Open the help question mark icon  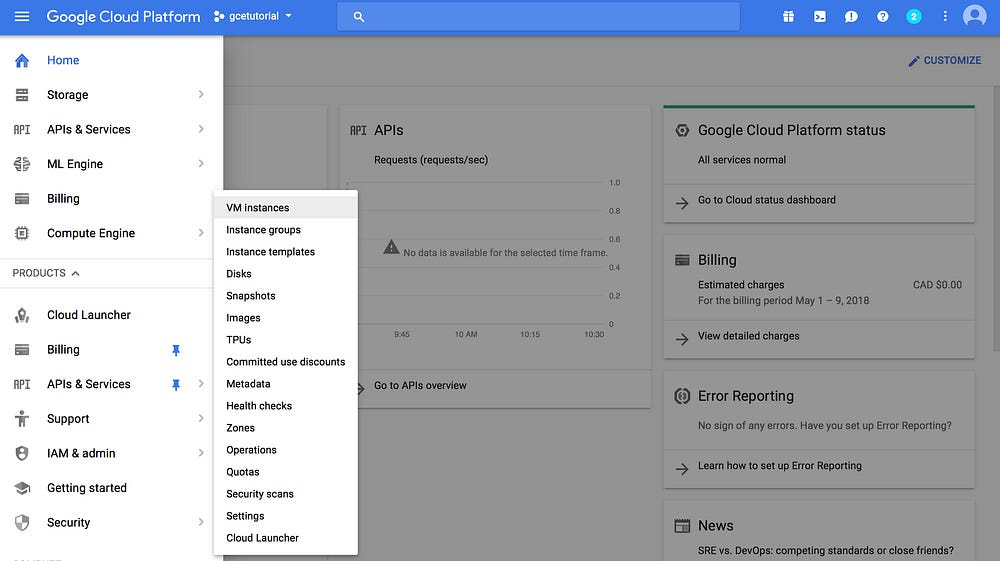[882, 17]
